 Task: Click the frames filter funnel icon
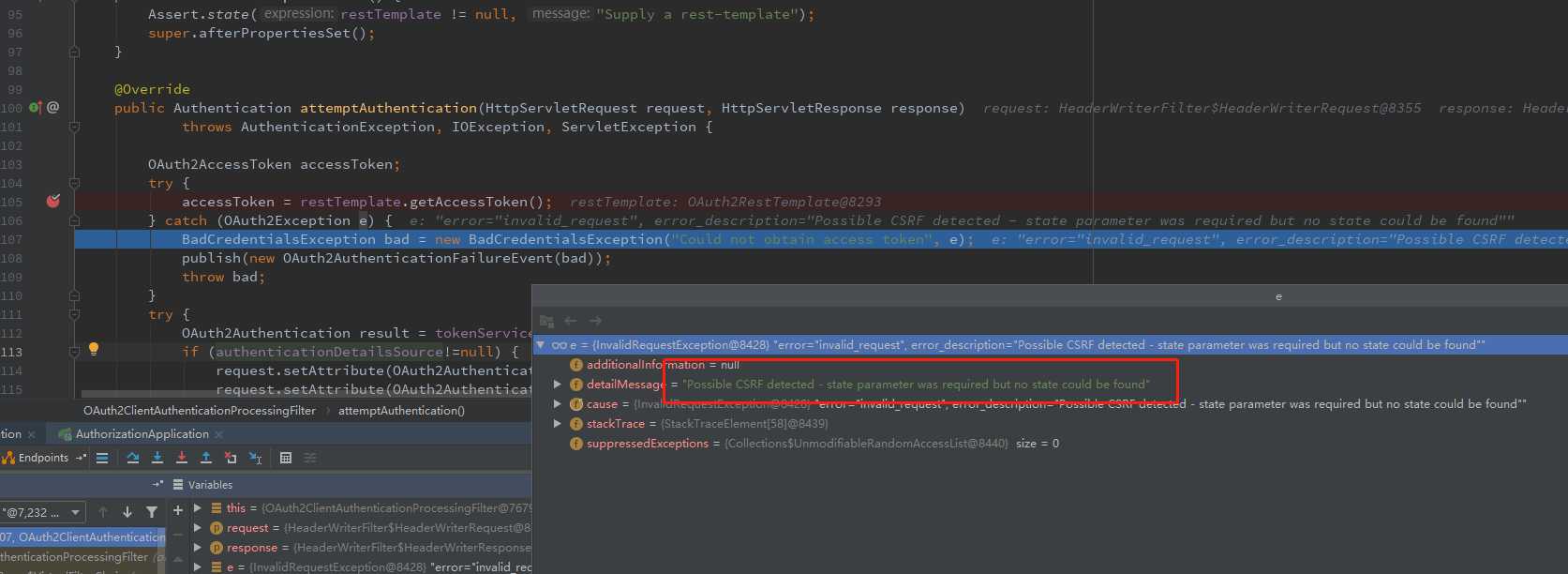(152, 512)
